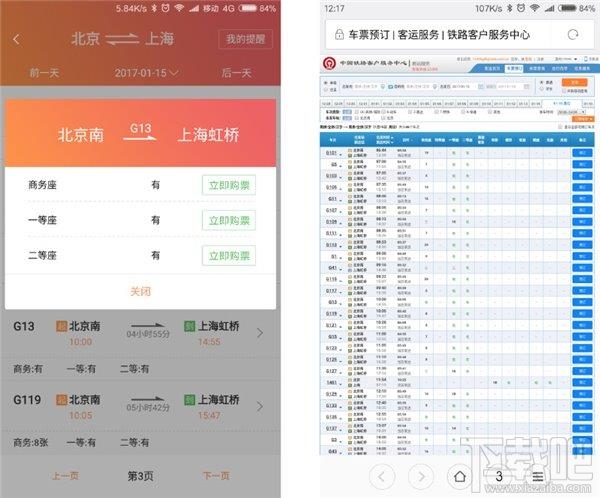600x498 pixels.
Task: Tap the alarm icon in the right phone status bar
Action: [x=521, y=8]
